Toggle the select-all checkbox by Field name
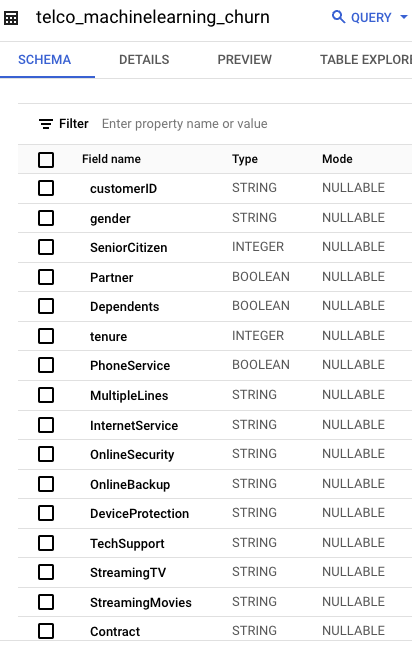This screenshot has width=412, height=648. click(x=46, y=160)
